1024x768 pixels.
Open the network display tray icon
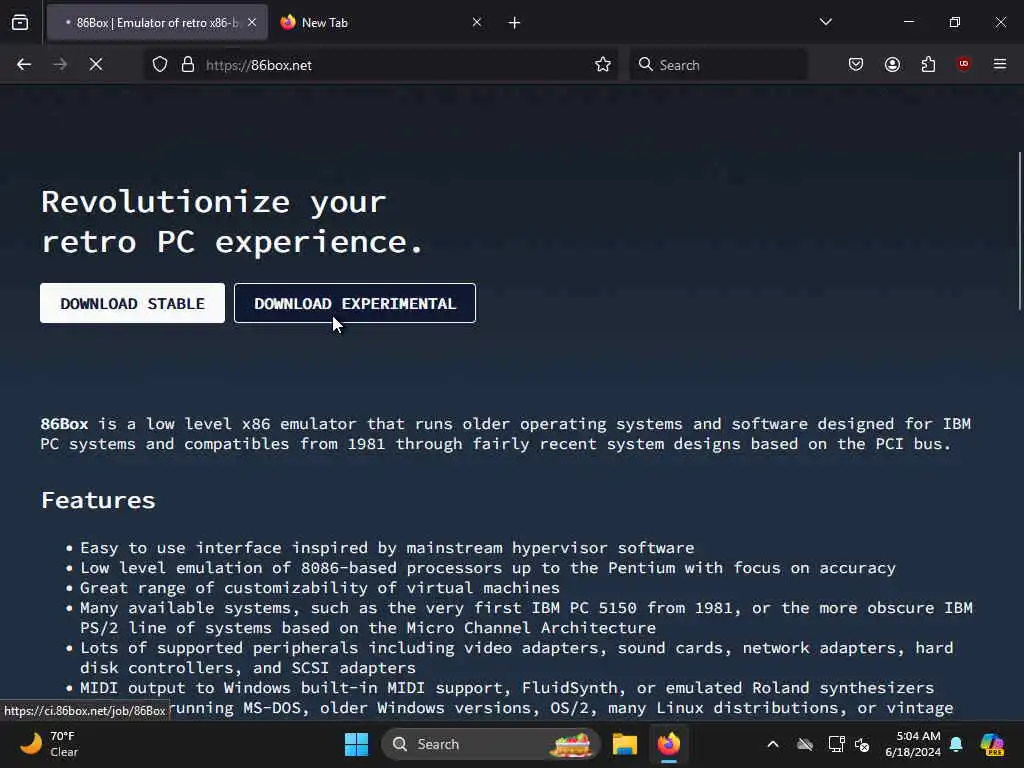tap(836, 744)
